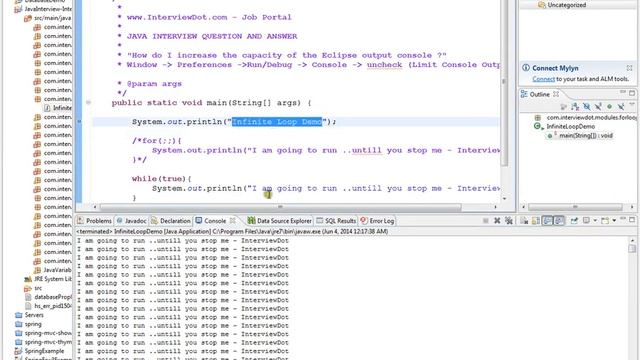Click the editor's horizontal scrollbar thumb
Viewport: 640px width, 360px height.
click(280, 207)
